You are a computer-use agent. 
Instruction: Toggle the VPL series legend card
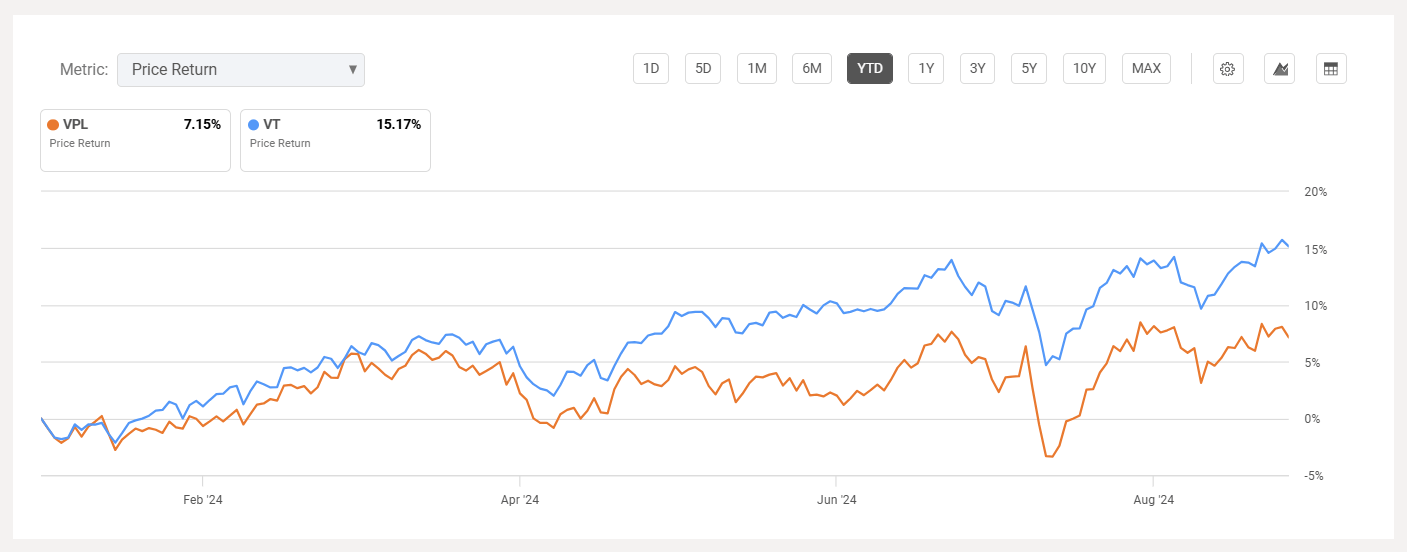tap(135, 140)
